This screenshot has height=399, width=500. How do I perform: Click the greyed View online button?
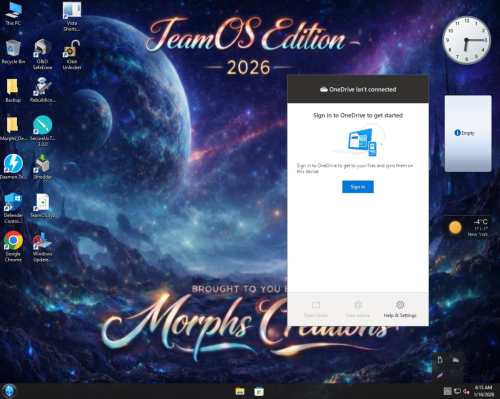coord(358,309)
